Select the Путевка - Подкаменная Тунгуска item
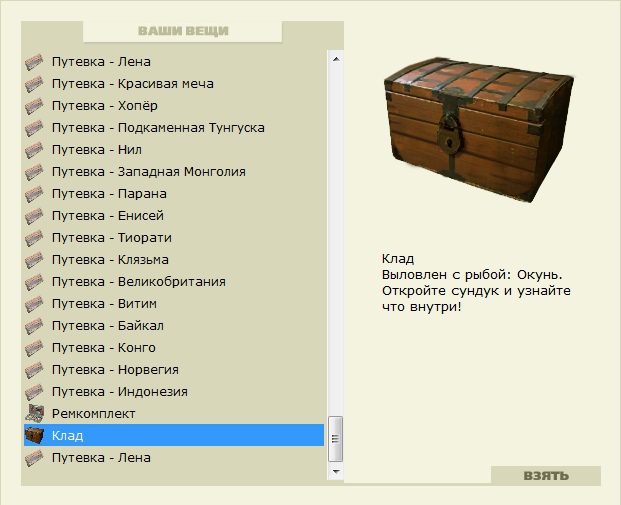Viewport: 621px width, 505px height. 174,128
